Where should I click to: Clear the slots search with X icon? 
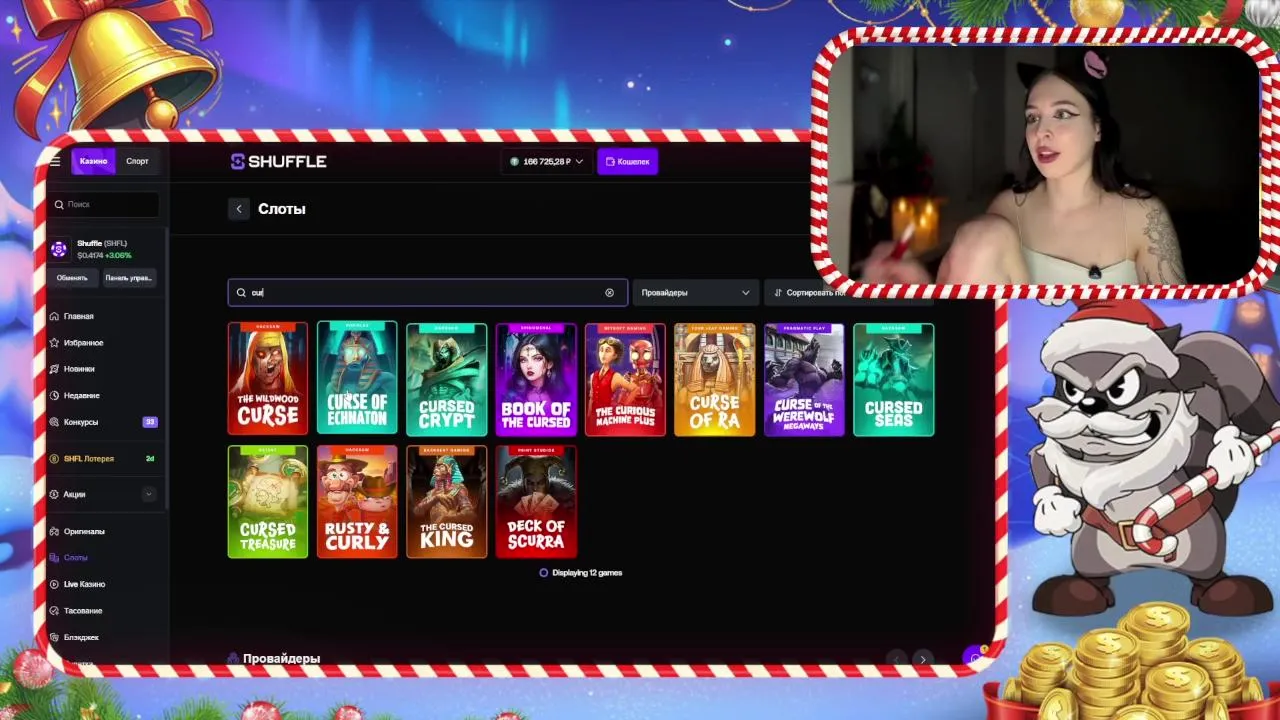point(609,292)
